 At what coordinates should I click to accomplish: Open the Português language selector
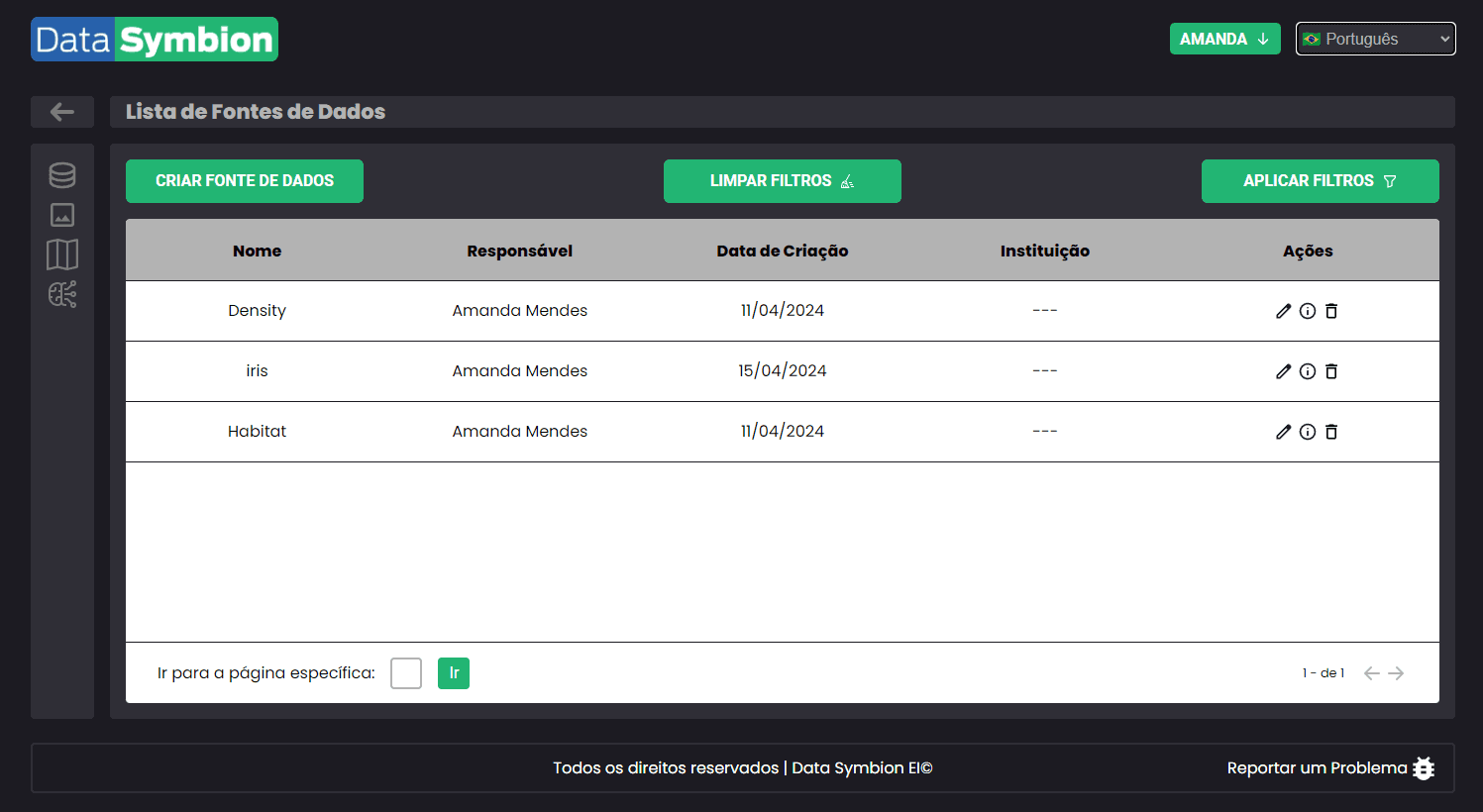click(x=1375, y=39)
